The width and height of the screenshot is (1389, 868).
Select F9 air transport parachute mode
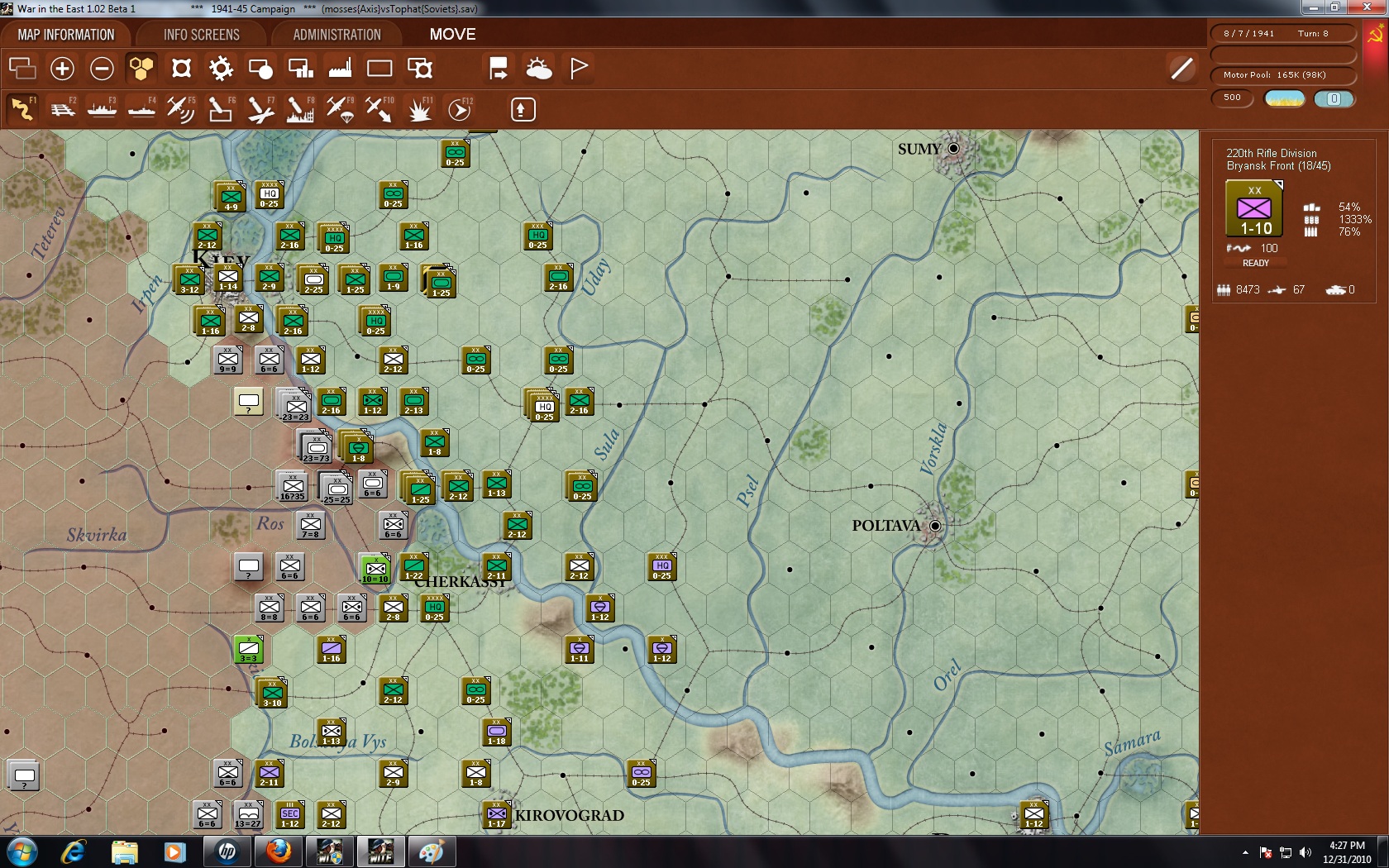(339, 109)
